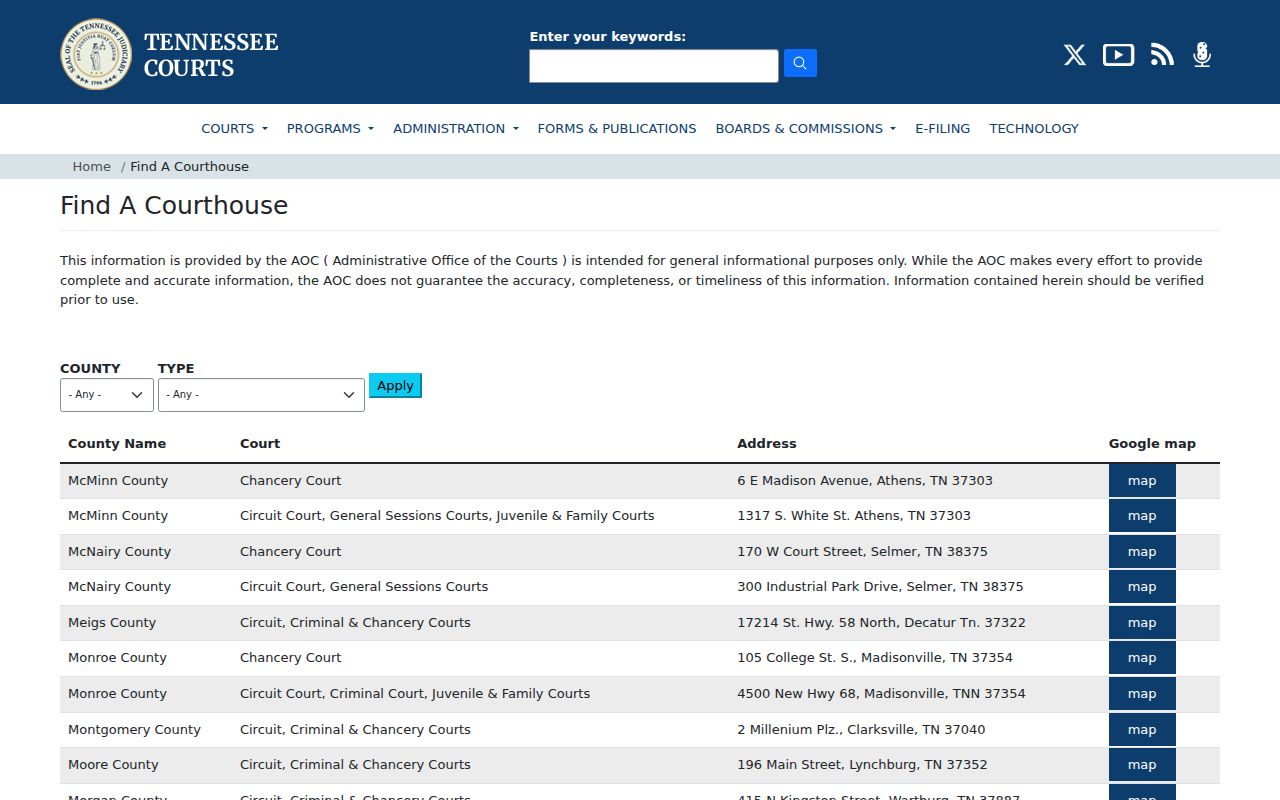Click the Tennessee Courts title text

pos(211,55)
